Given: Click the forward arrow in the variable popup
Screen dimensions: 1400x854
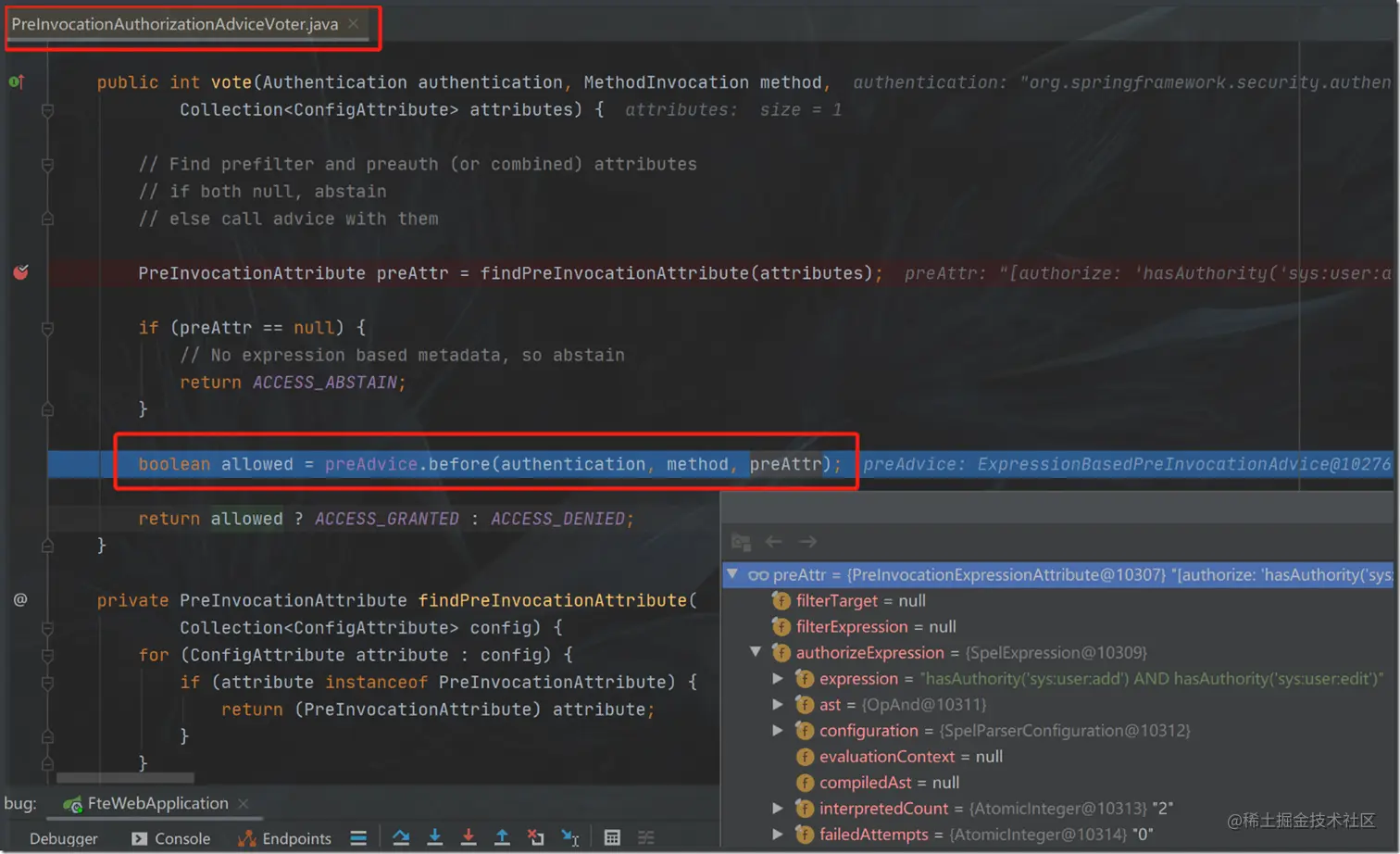Looking at the screenshot, I should (808, 542).
